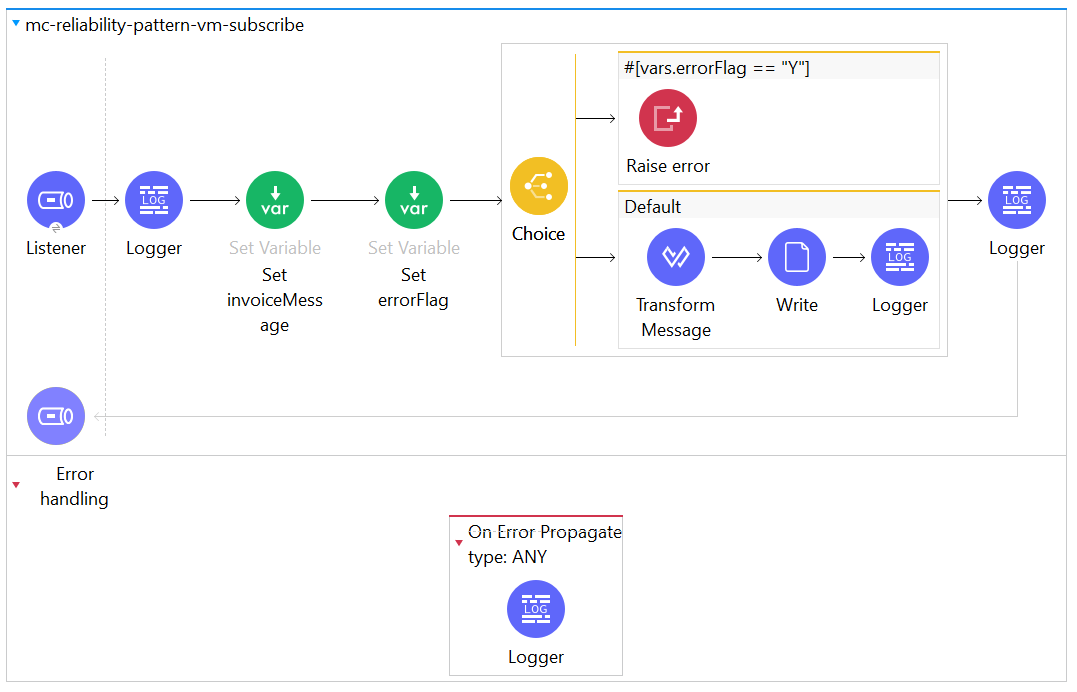
Task: Select the faded VM response icon
Action: coord(56,416)
